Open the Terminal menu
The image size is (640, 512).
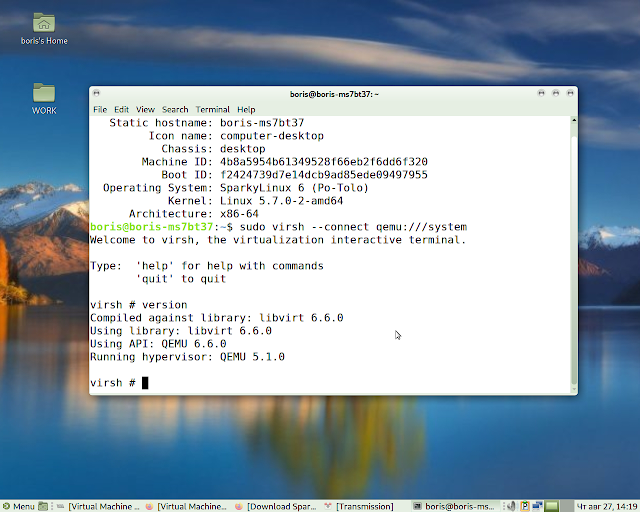[x=213, y=109]
